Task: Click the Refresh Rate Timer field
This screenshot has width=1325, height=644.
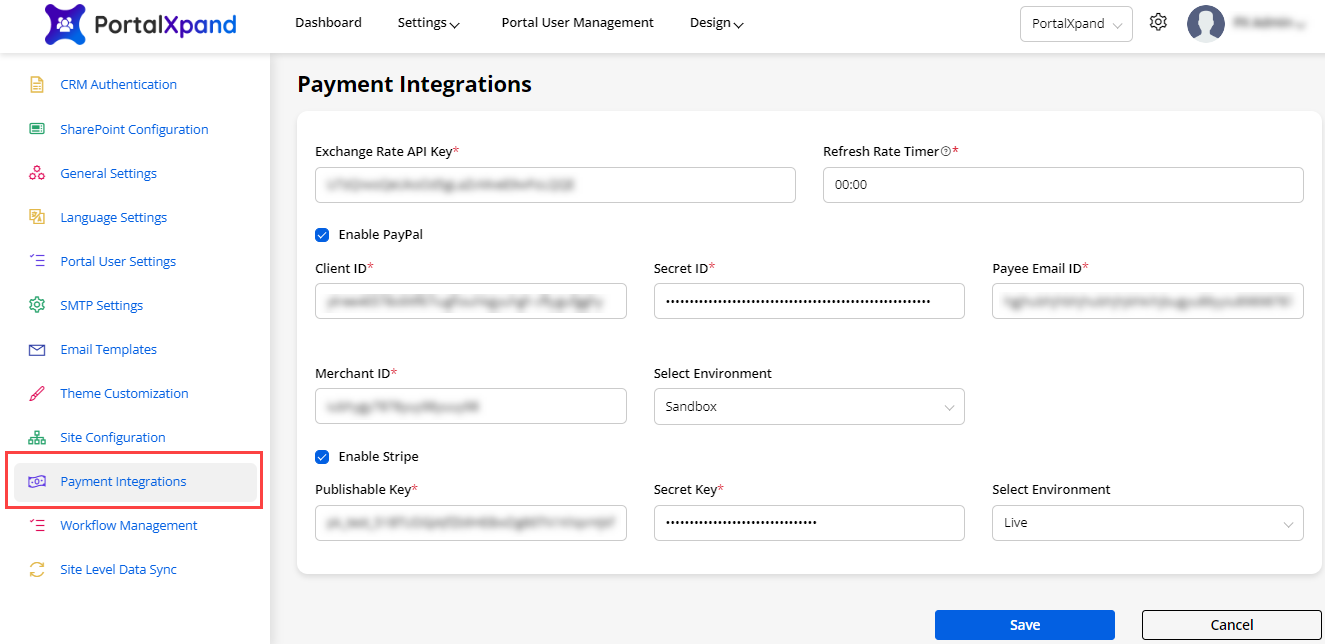Action: click(1062, 185)
